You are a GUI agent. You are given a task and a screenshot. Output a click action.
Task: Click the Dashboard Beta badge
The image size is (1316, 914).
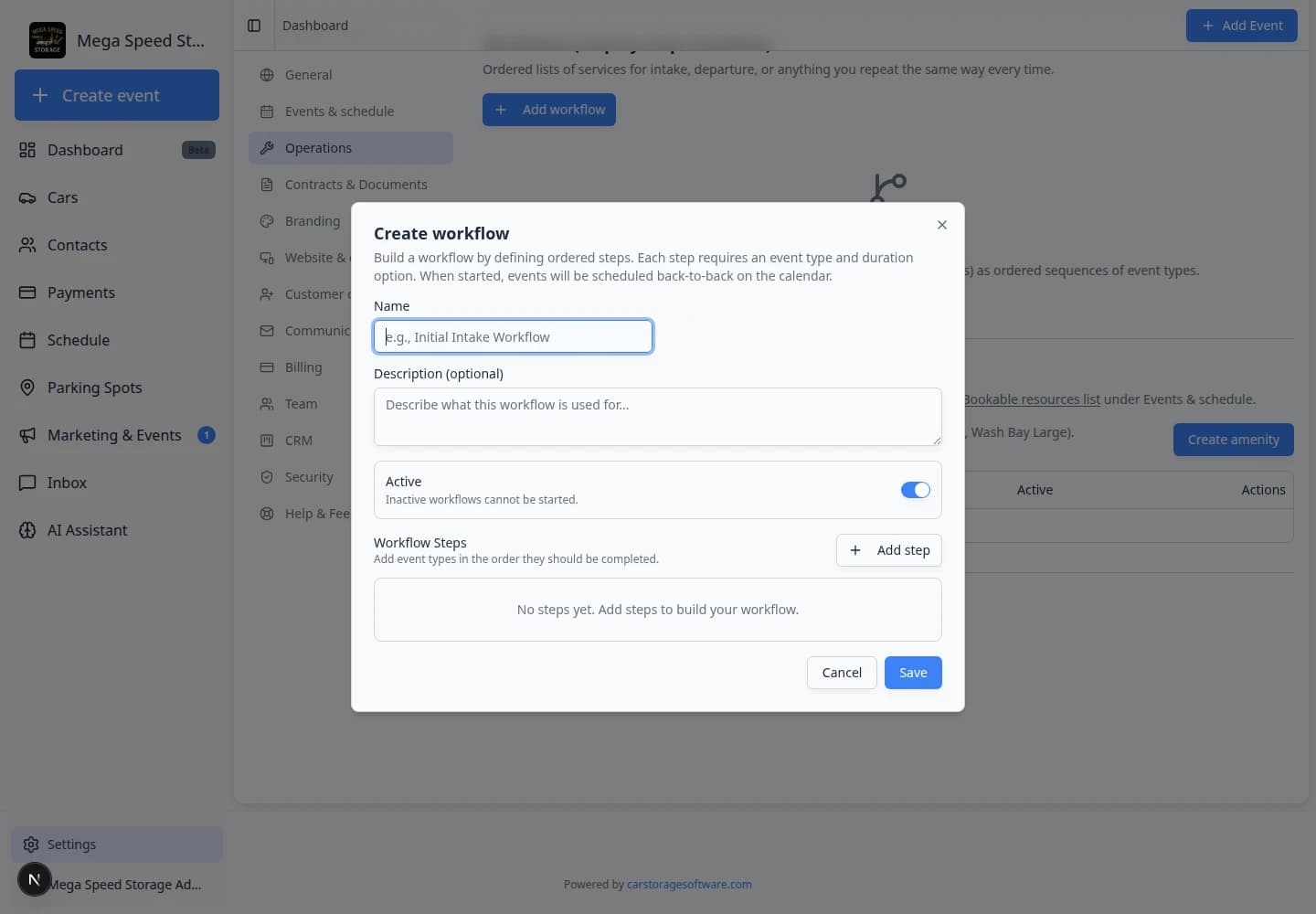198,150
